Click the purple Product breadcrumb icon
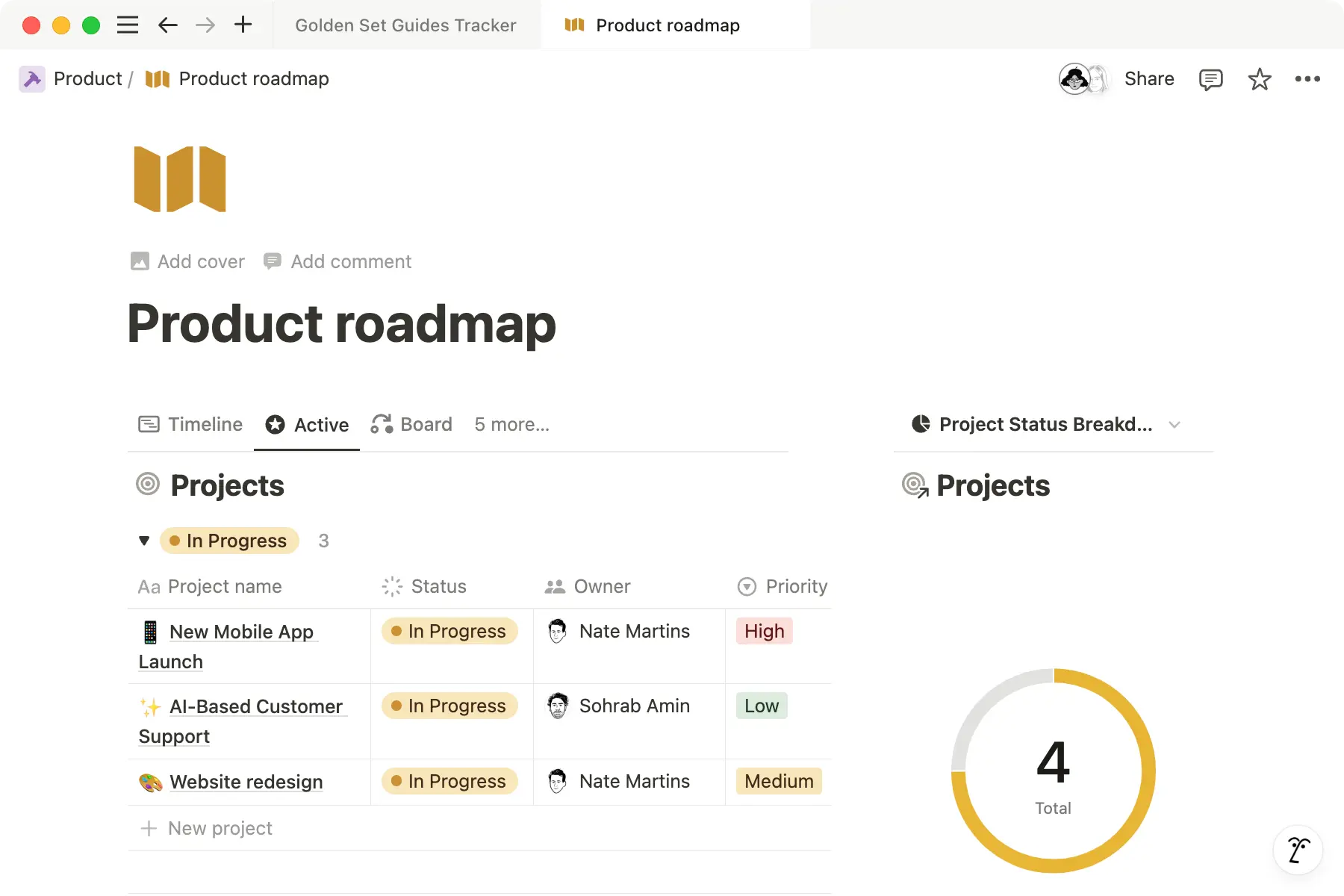This screenshot has height=896, width=1344. (32, 78)
